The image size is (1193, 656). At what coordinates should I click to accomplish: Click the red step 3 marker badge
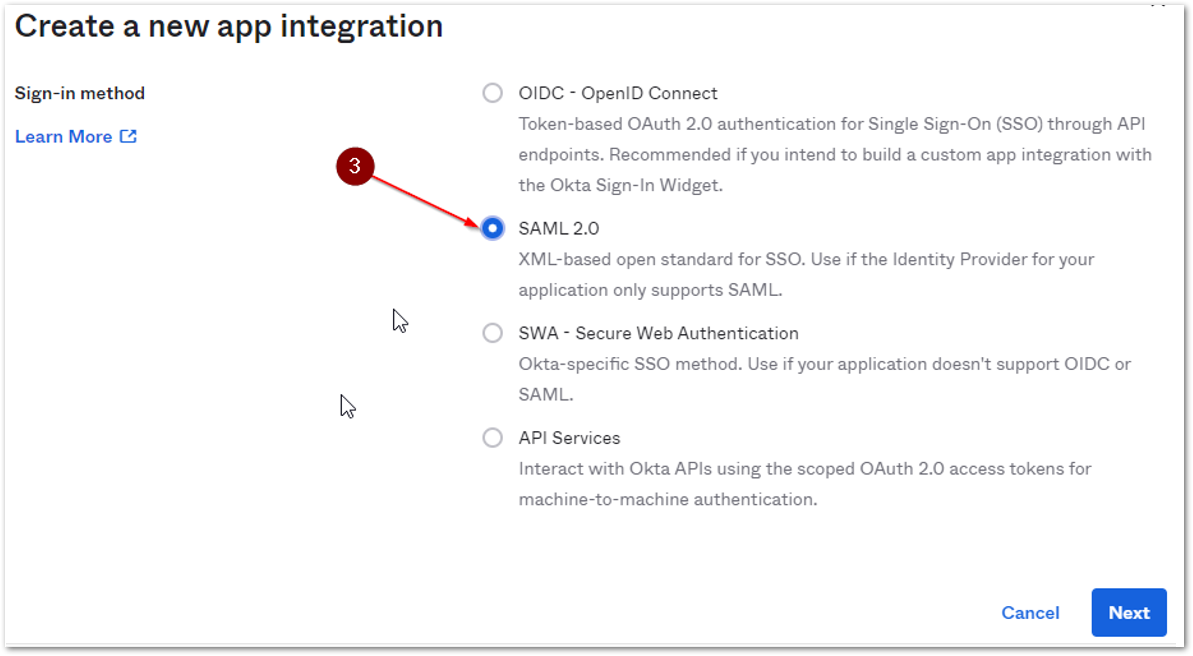pyautogui.click(x=354, y=166)
